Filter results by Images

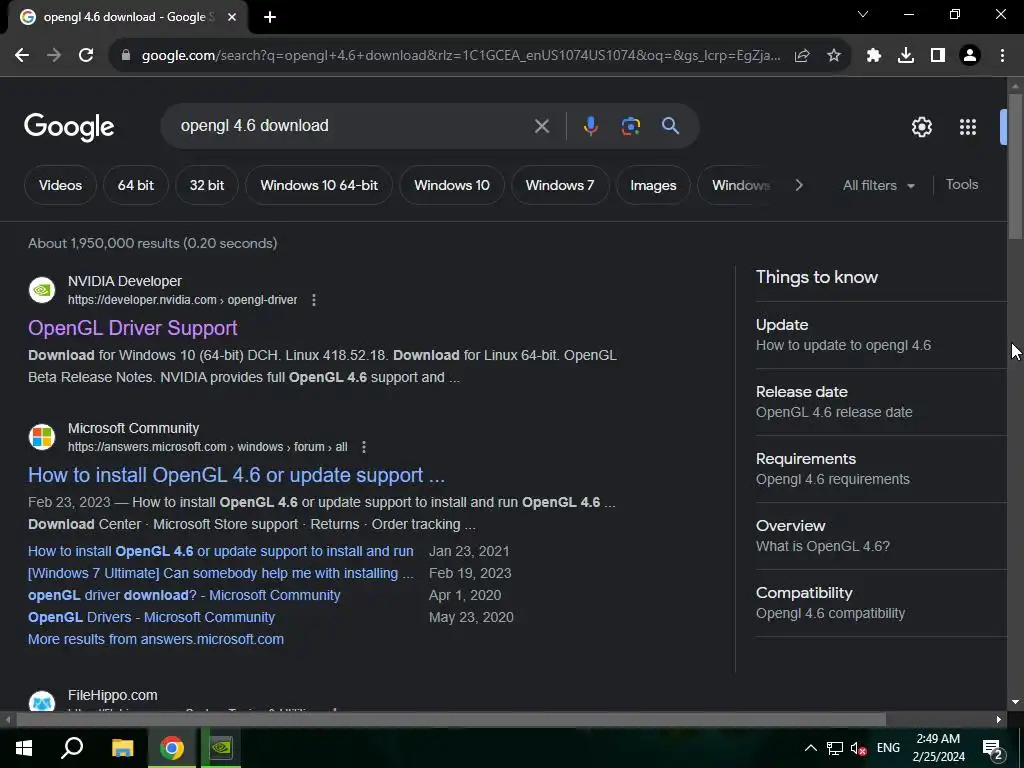(x=653, y=185)
